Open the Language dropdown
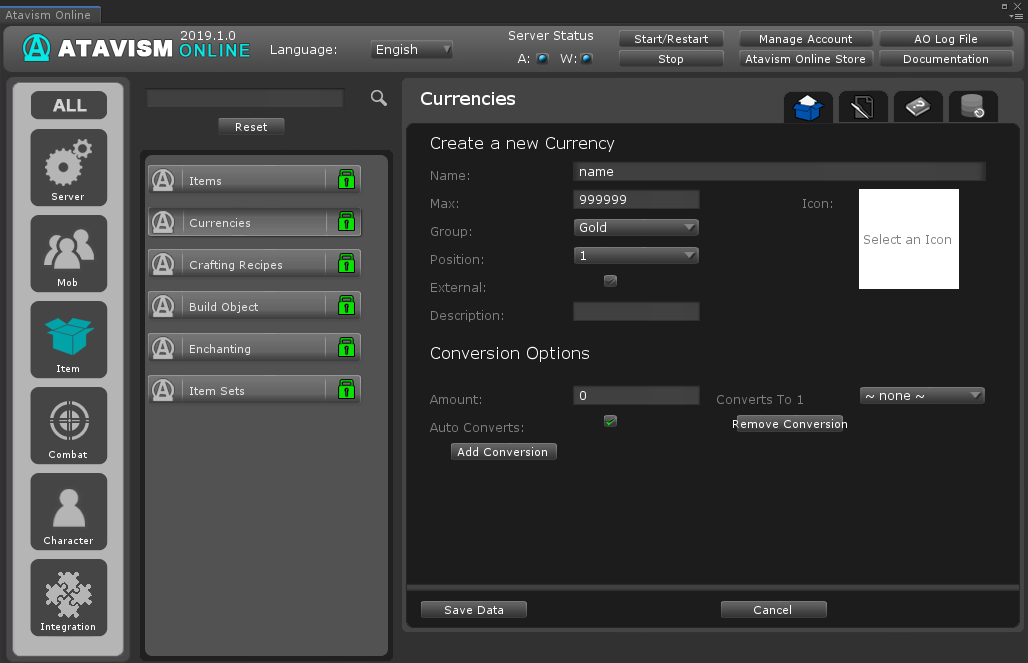The width and height of the screenshot is (1028, 663). (412, 49)
